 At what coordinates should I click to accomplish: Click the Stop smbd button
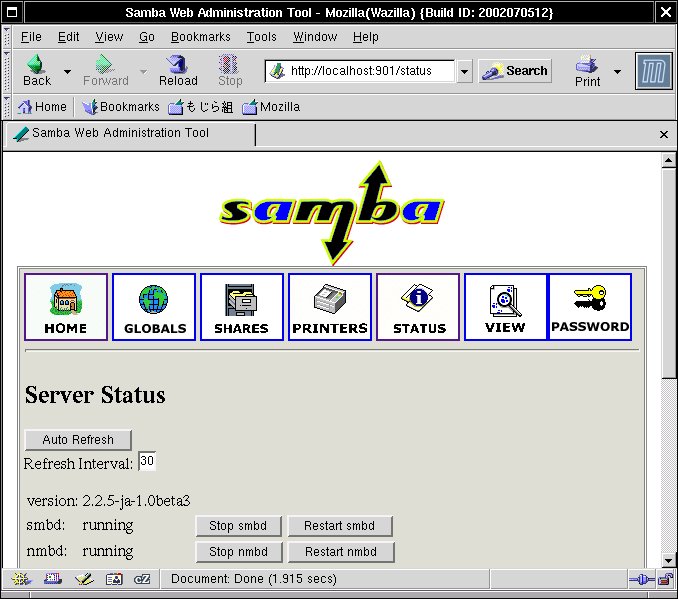[238, 526]
